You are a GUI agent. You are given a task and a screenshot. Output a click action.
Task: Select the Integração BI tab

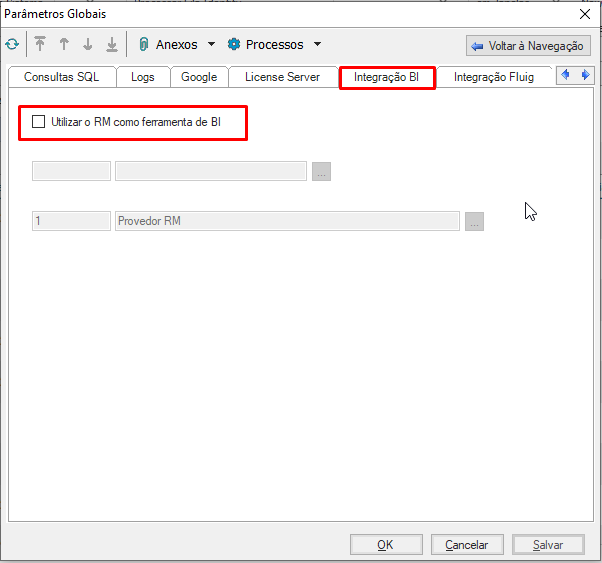[x=386, y=77]
